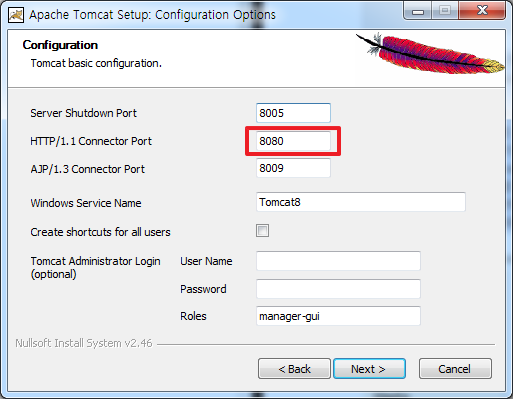Click 'Tomcat basic configuration.' subtitle
513x399 pixels.
coord(96,63)
